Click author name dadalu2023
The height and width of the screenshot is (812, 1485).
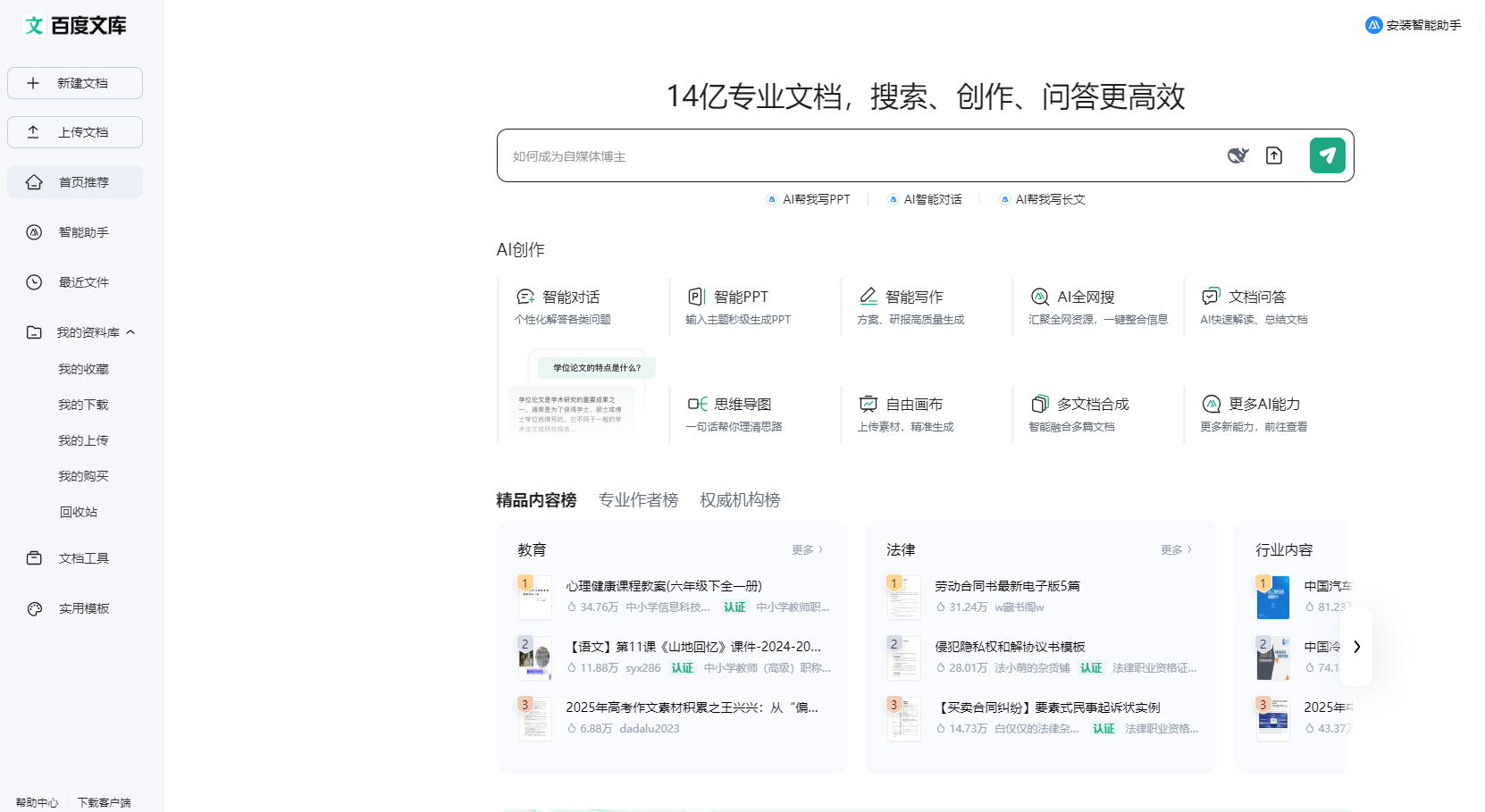click(650, 729)
